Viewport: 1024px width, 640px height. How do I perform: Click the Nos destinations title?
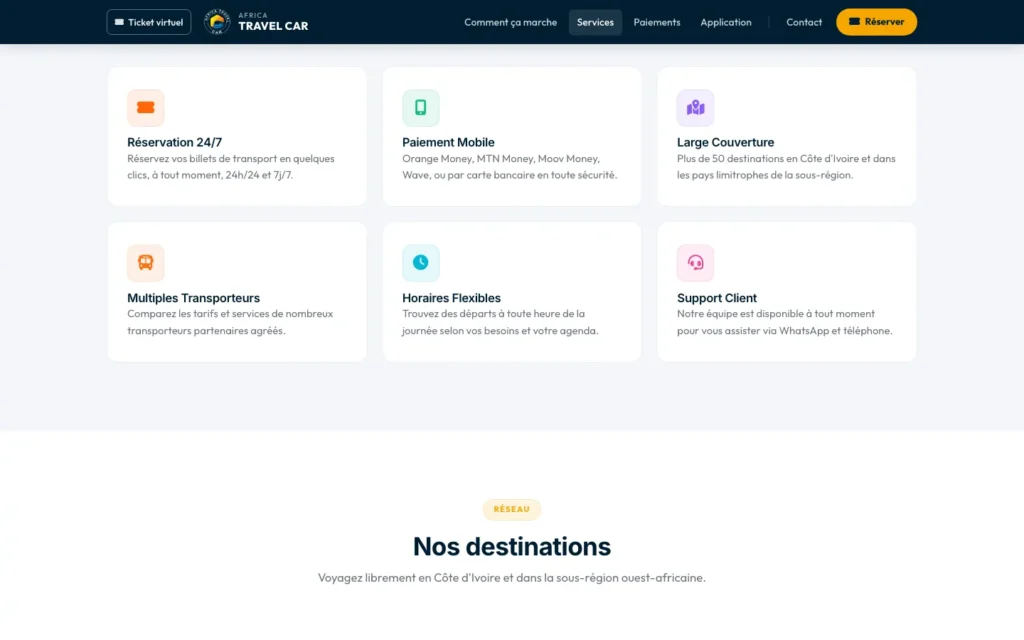click(512, 547)
